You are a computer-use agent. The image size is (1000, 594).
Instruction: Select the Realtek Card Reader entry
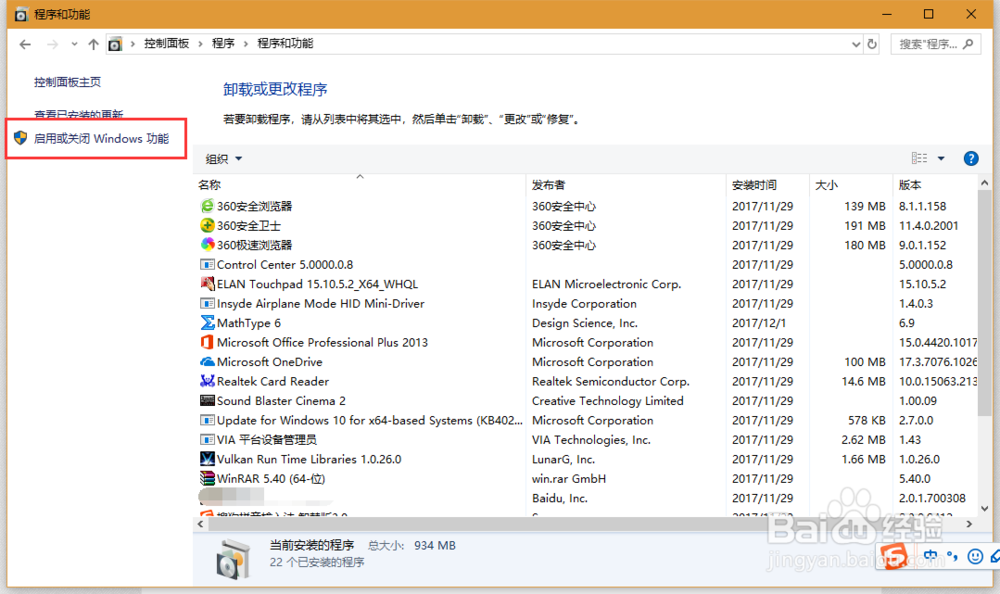273,381
